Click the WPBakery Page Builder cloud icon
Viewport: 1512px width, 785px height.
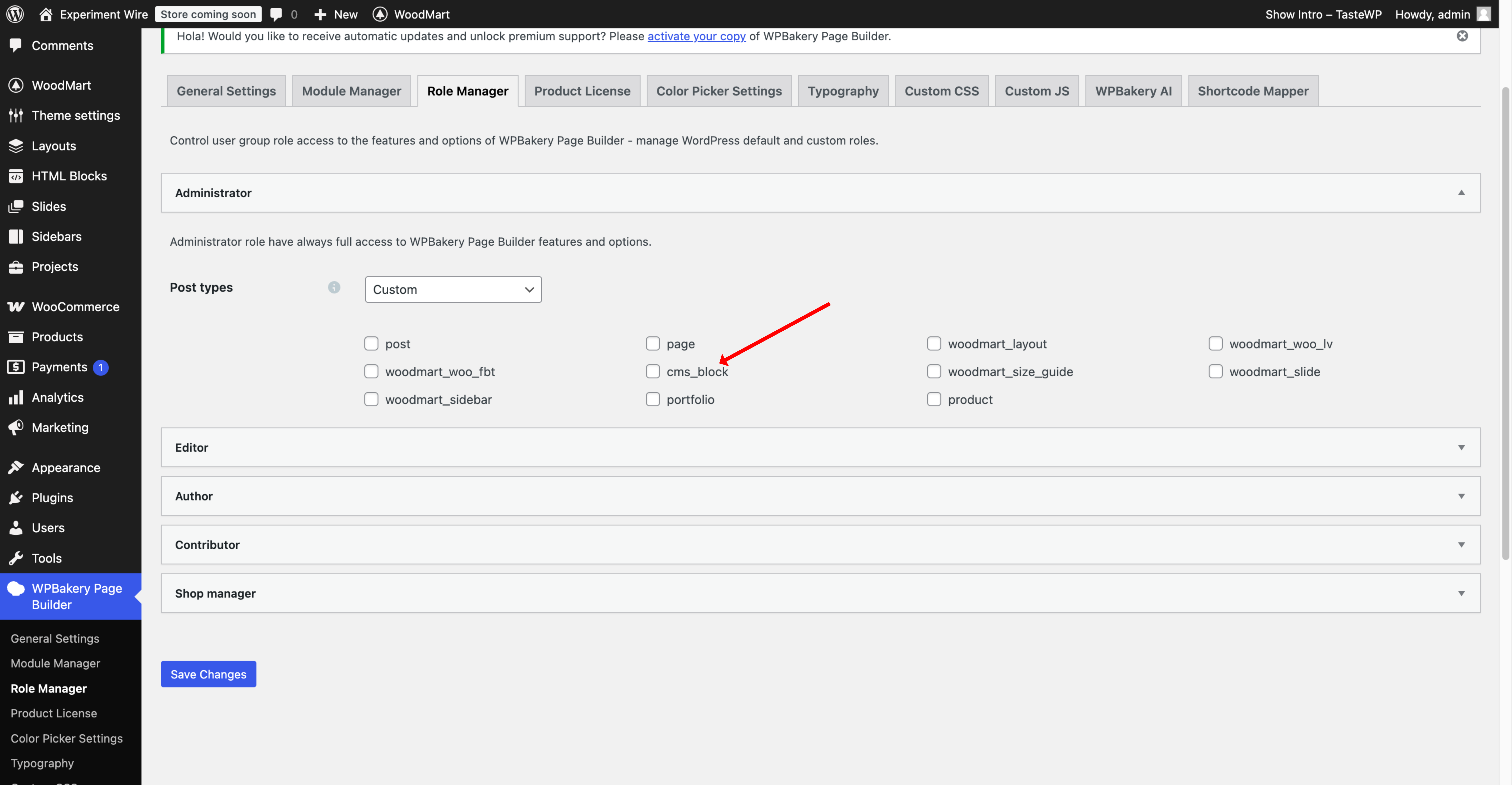16,589
